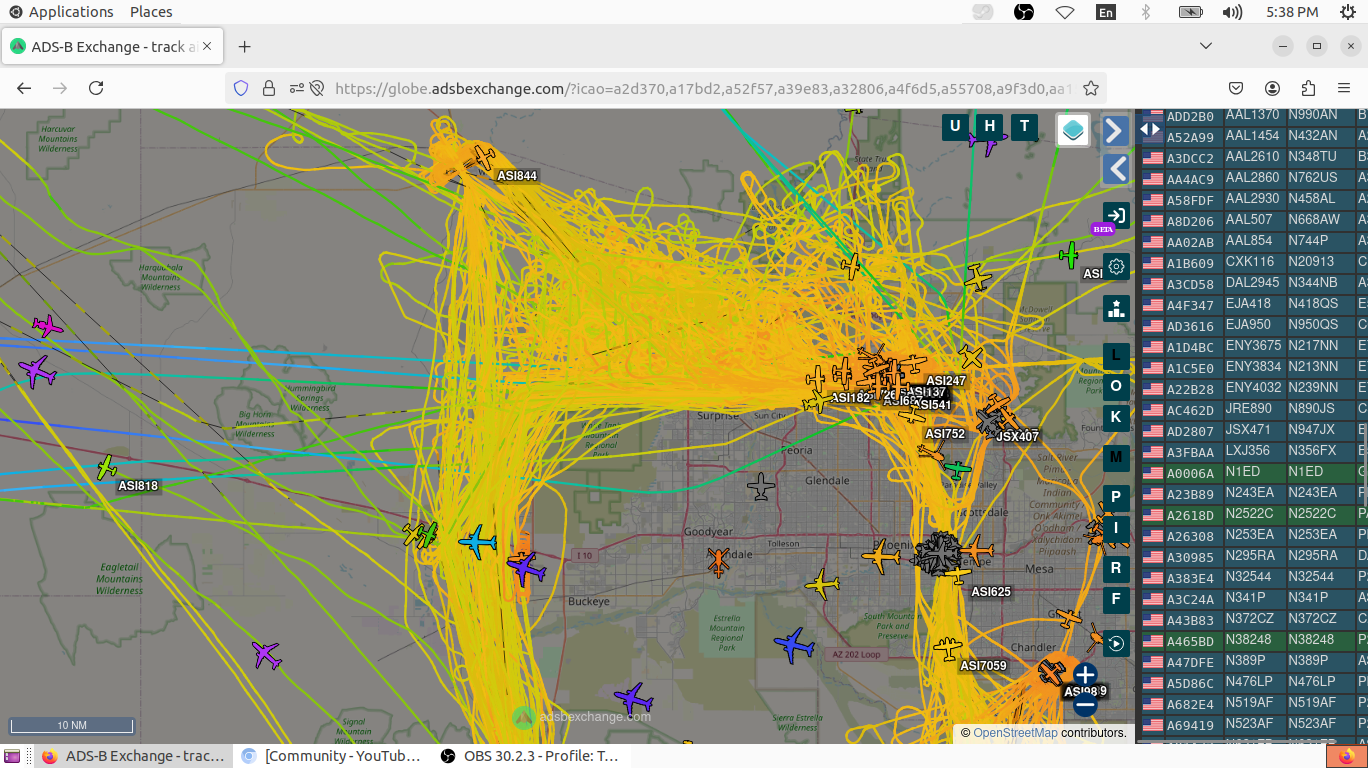Open the podium stats icon
This screenshot has width=1368, height=768.
click(x=1116, y=308)
